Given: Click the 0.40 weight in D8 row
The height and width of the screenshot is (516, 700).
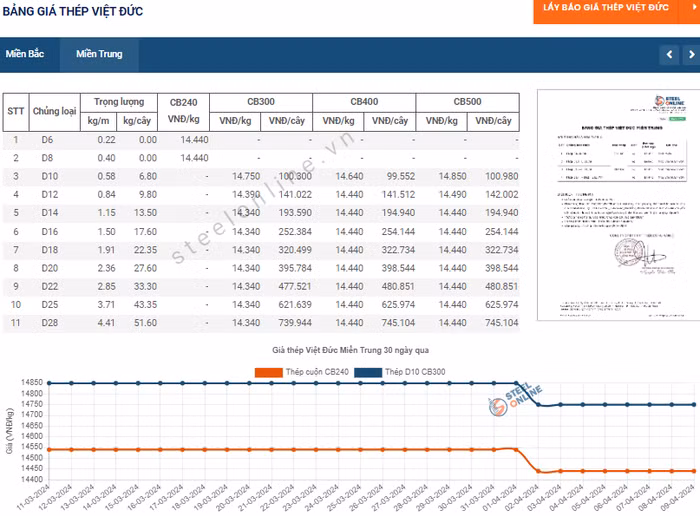Looking at the screenshot, I should (106, 158).
